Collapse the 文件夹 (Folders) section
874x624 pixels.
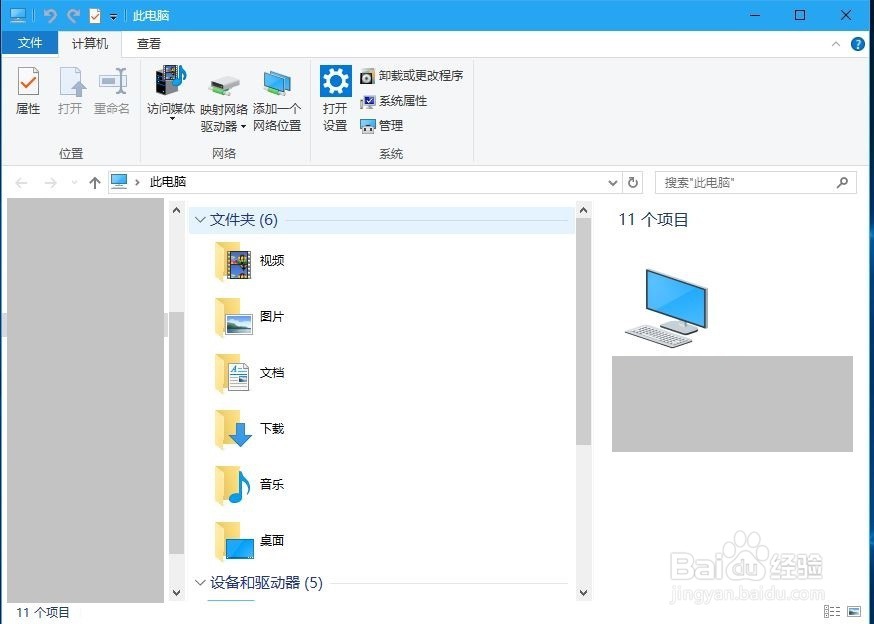pos(200,219)
